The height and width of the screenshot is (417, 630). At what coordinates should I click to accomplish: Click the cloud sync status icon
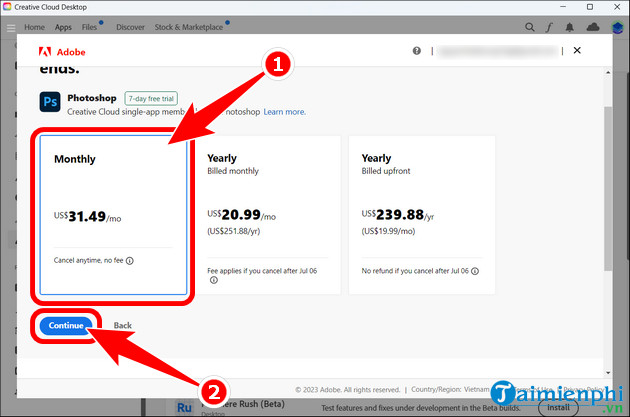(x=593, y=27)
